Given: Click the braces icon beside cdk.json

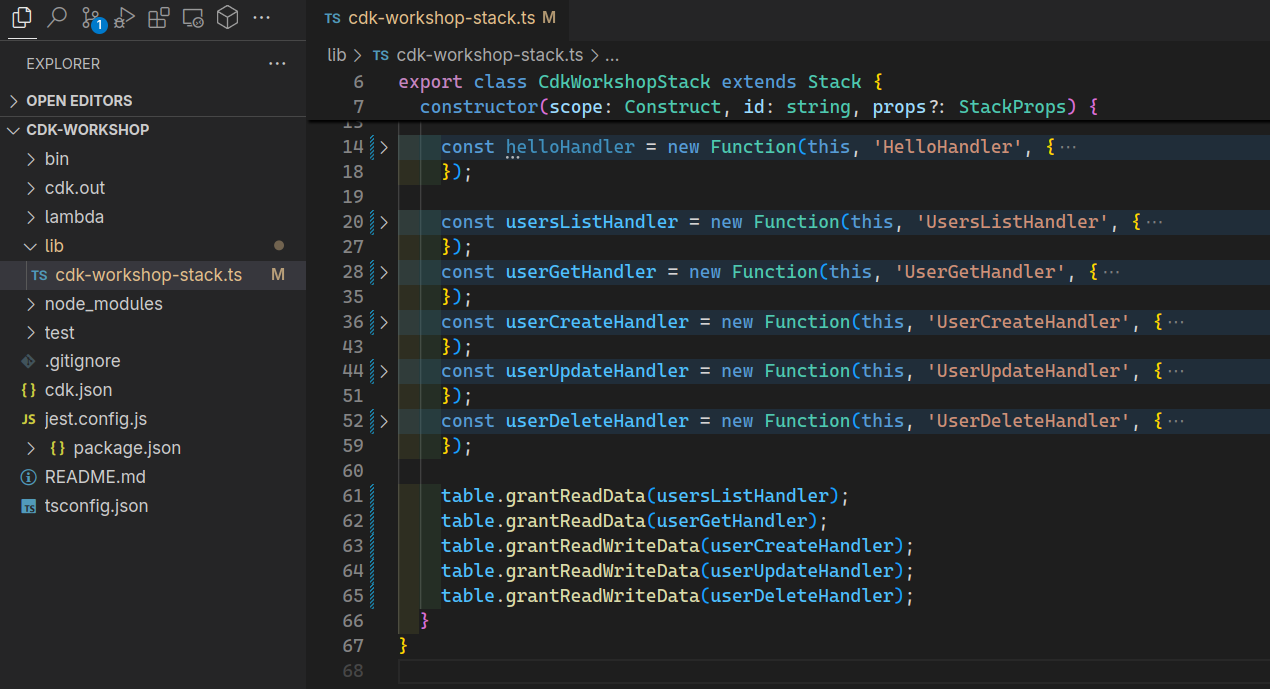Looking at the screenshot, I should click(x=28, y=390).
